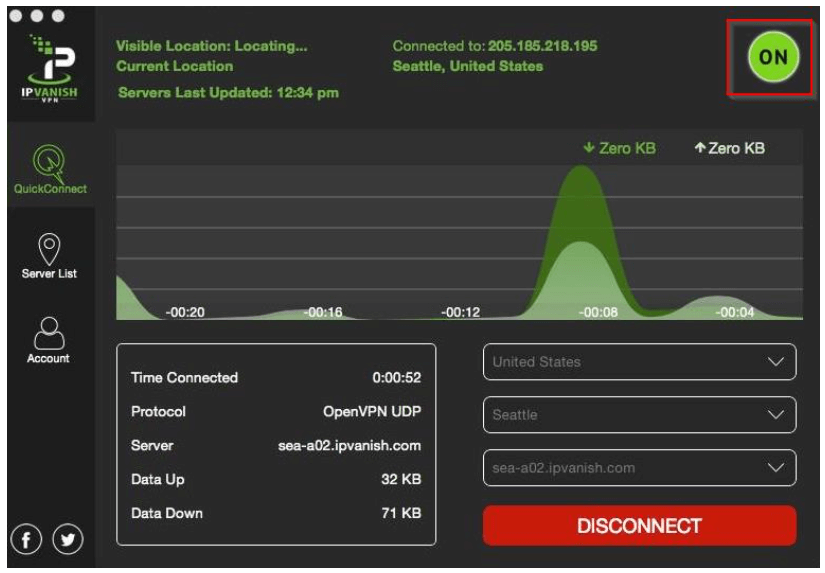Click the Seattle, United States location text
This screenshot has width=825, height=573.
pos(468,66)
